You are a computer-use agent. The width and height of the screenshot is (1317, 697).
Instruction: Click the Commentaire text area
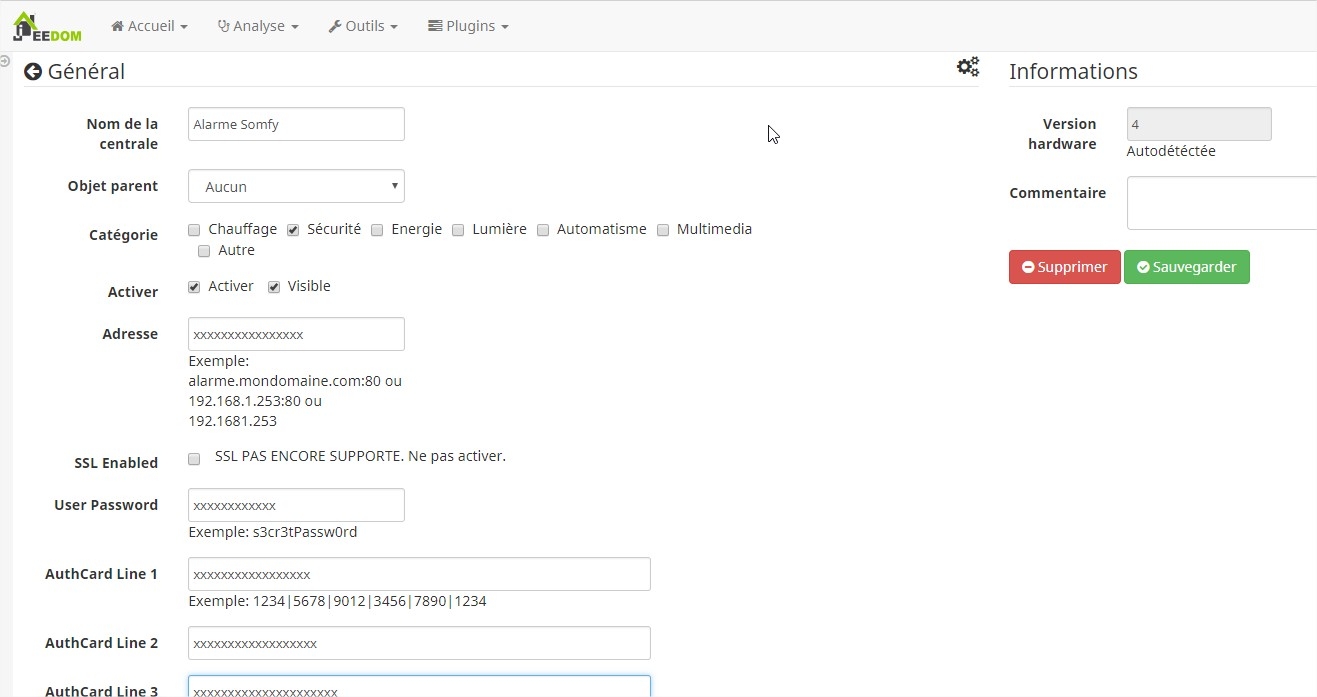1222,203
